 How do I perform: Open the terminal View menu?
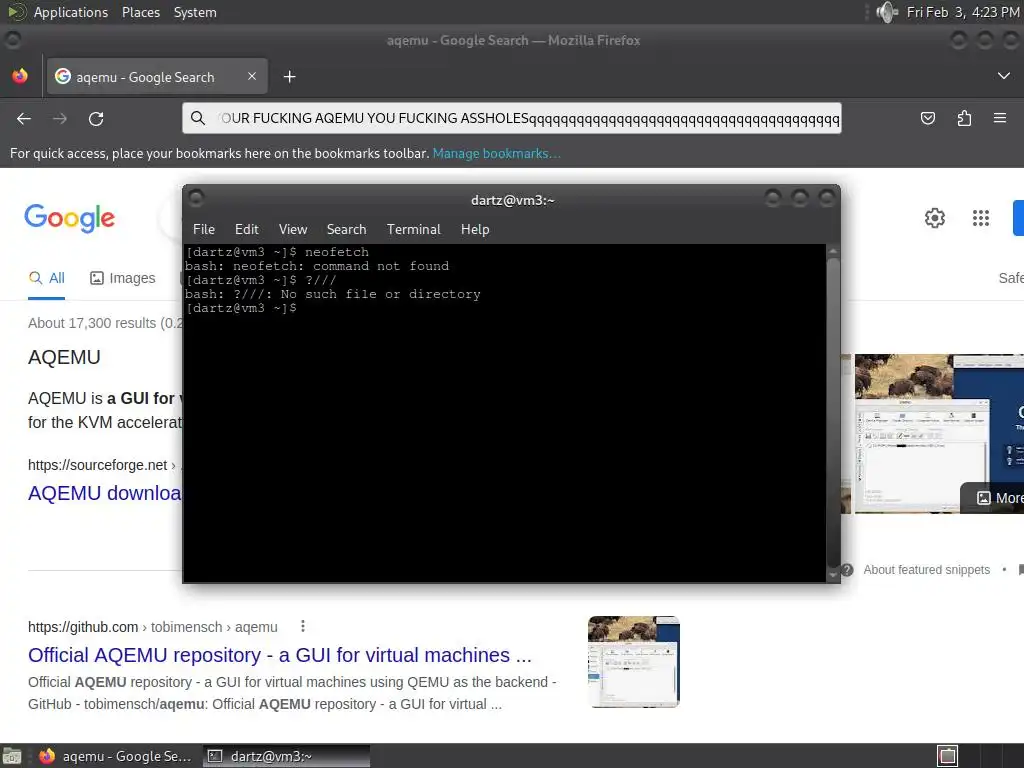(293, 229)
